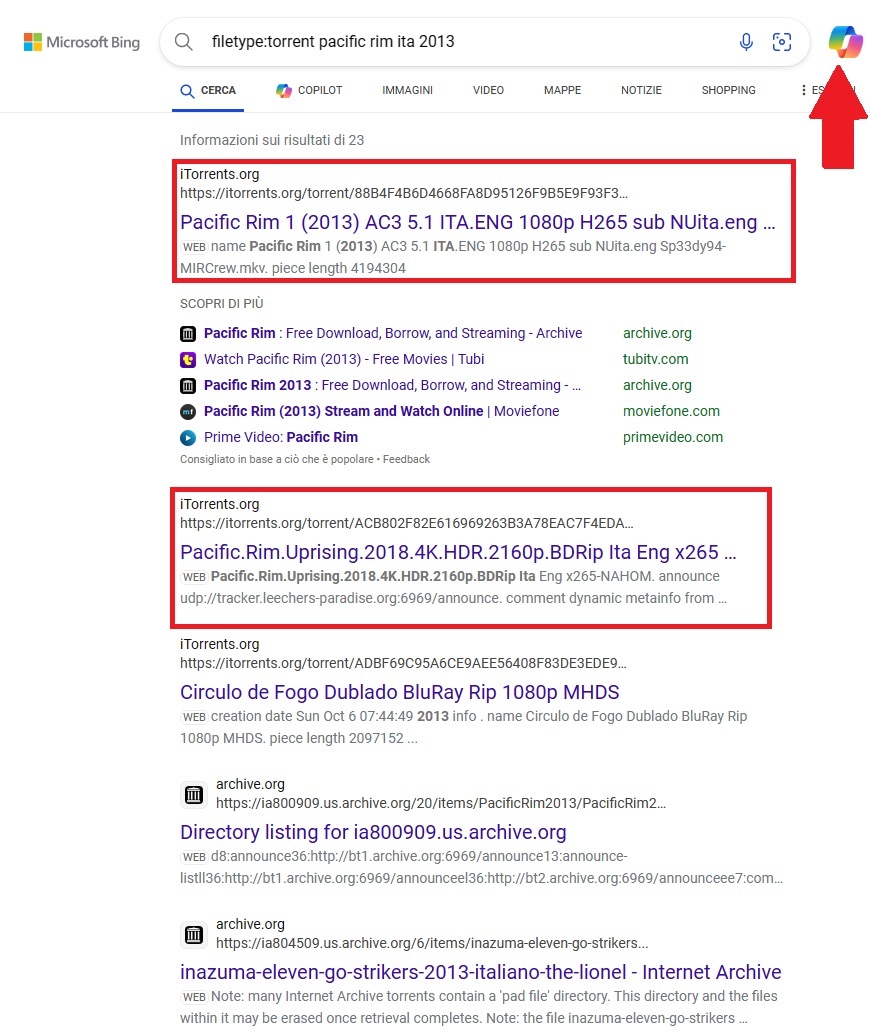Click the magnifier search icon in search box
Image resolution: width=870 pixels, height=1032 pixels.
[184, 42]
